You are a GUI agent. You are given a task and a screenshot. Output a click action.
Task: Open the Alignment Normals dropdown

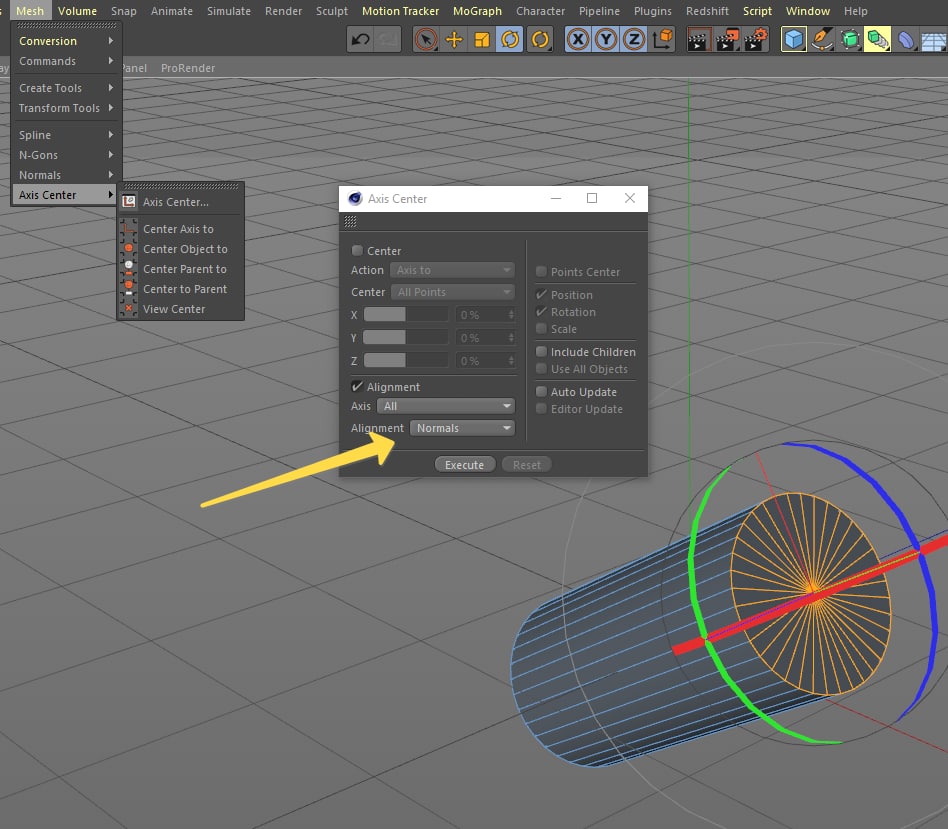tap(462, 428)
